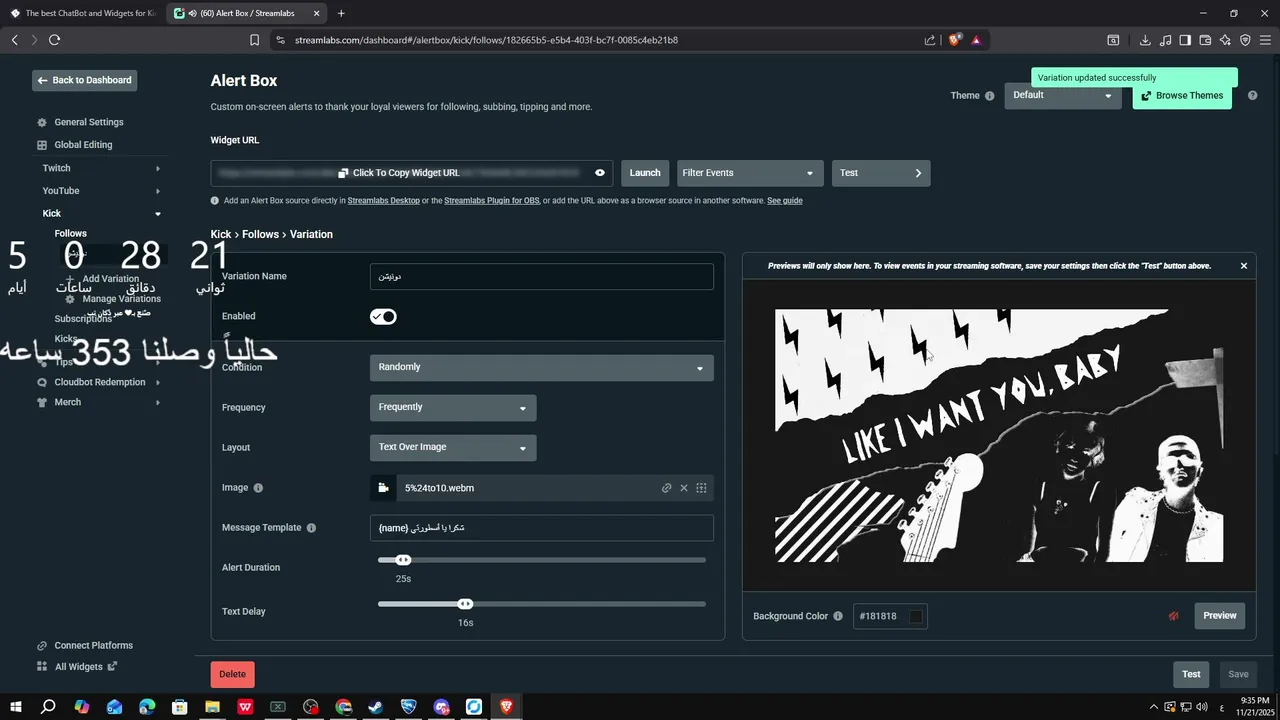This screenshot has height=720, width=1280.
Task: Open Brave Rewards triangle icon
Action: (x=976, y=40)
